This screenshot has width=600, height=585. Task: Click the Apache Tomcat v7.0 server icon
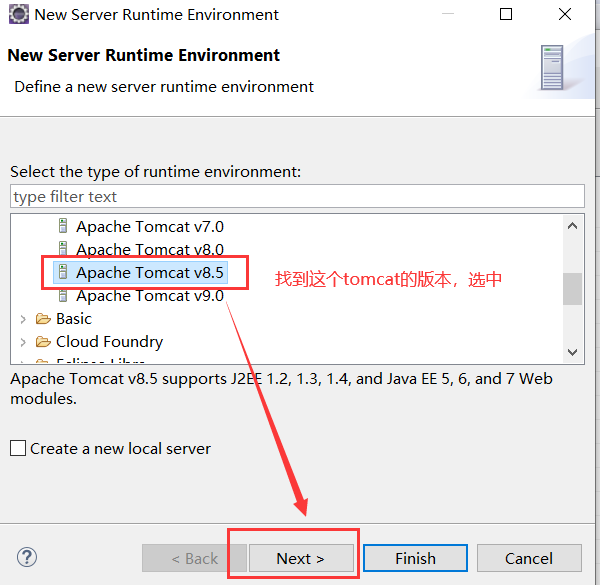[63, 226]
